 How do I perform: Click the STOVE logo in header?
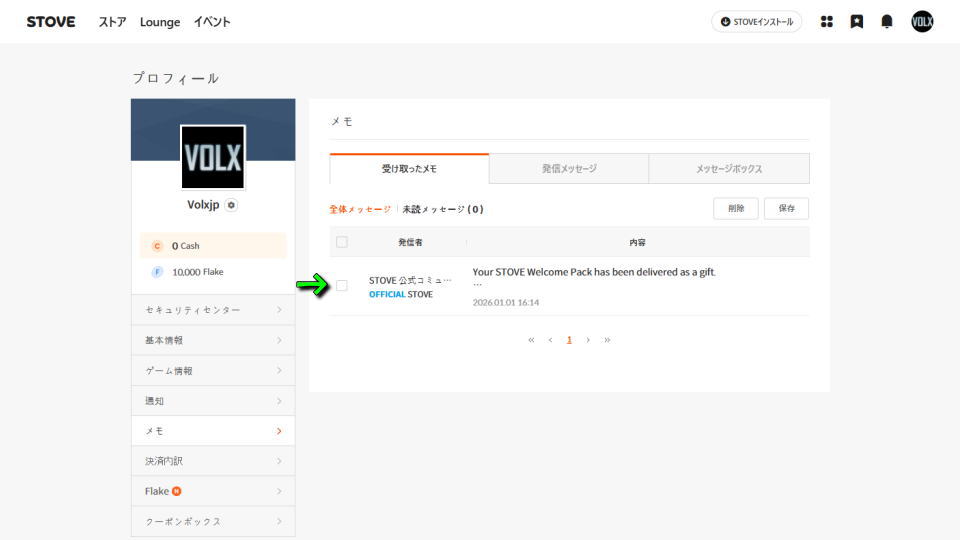51,22
